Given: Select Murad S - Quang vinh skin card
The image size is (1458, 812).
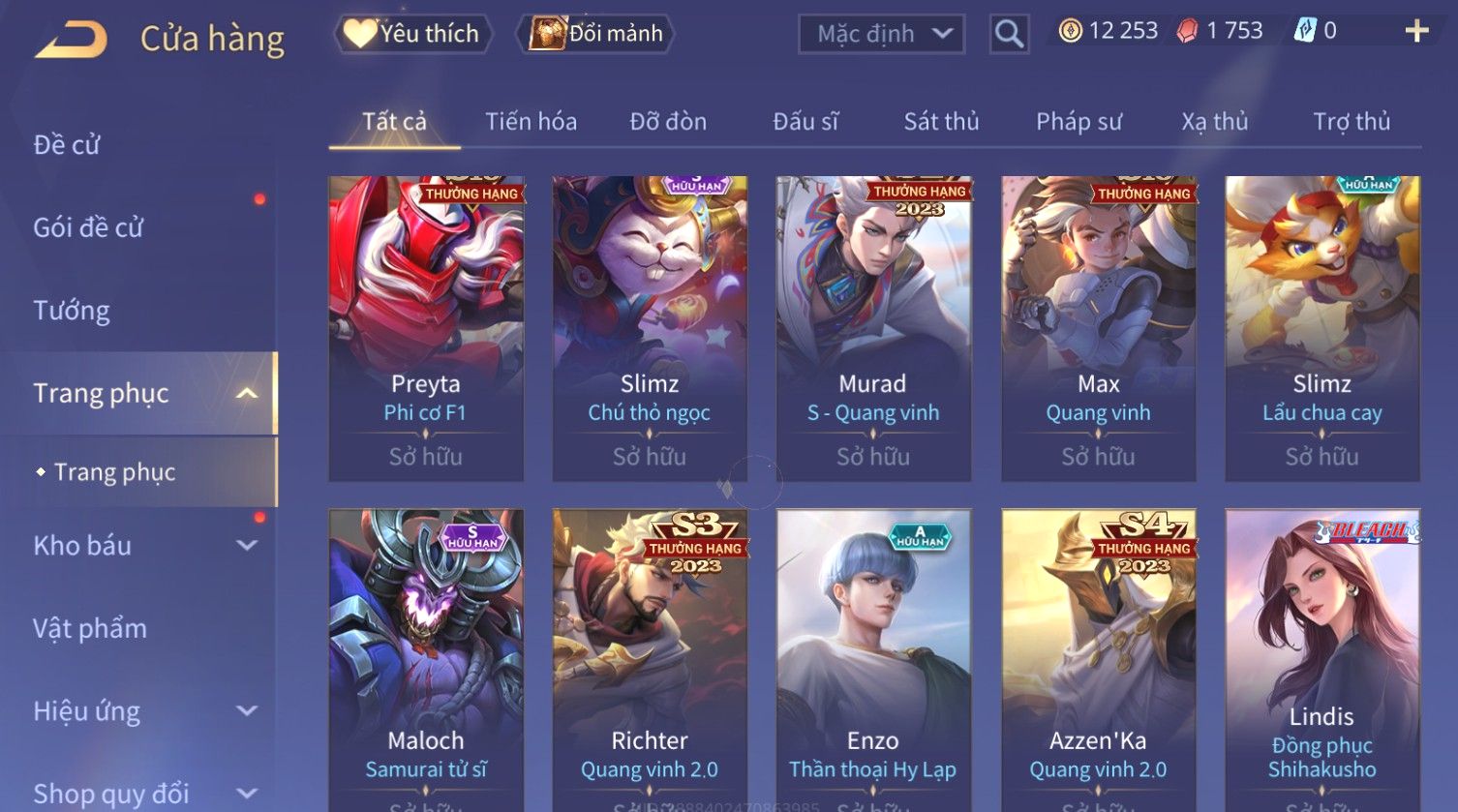Looking at the screenshot, I should point(873,328).
